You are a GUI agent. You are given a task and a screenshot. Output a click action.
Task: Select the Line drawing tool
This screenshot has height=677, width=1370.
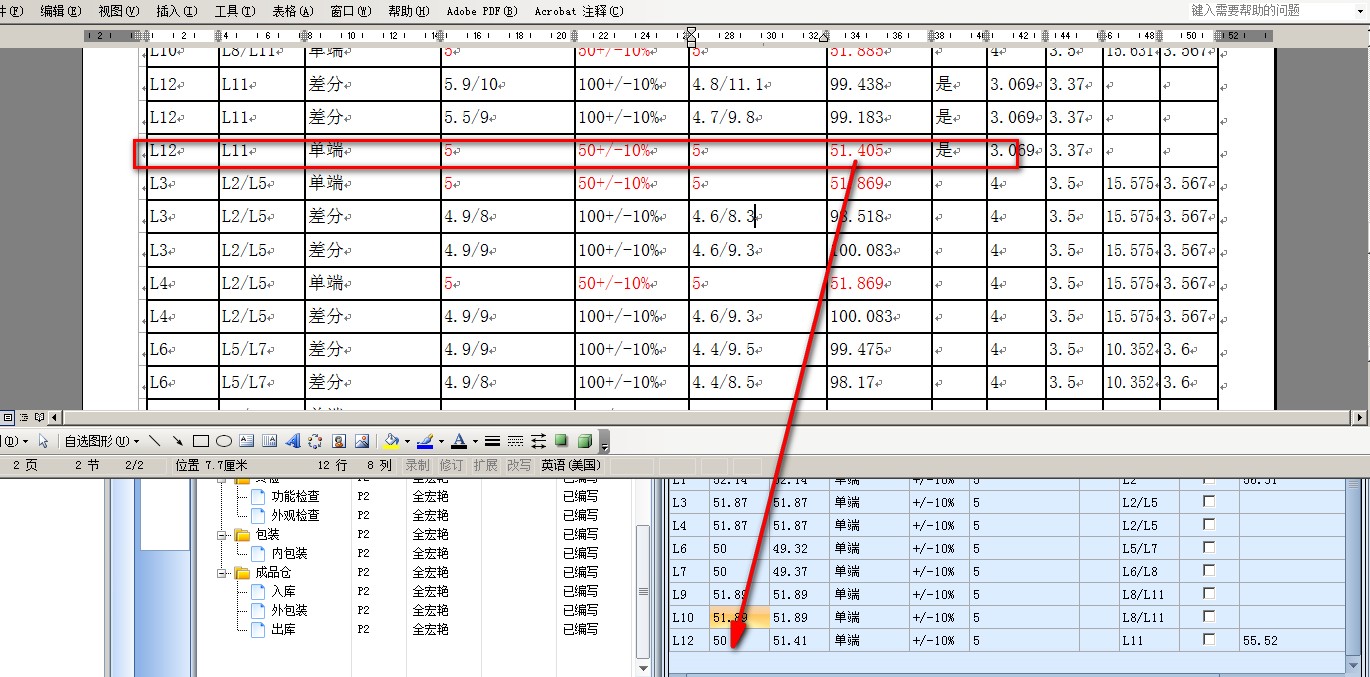coord(155,441)
